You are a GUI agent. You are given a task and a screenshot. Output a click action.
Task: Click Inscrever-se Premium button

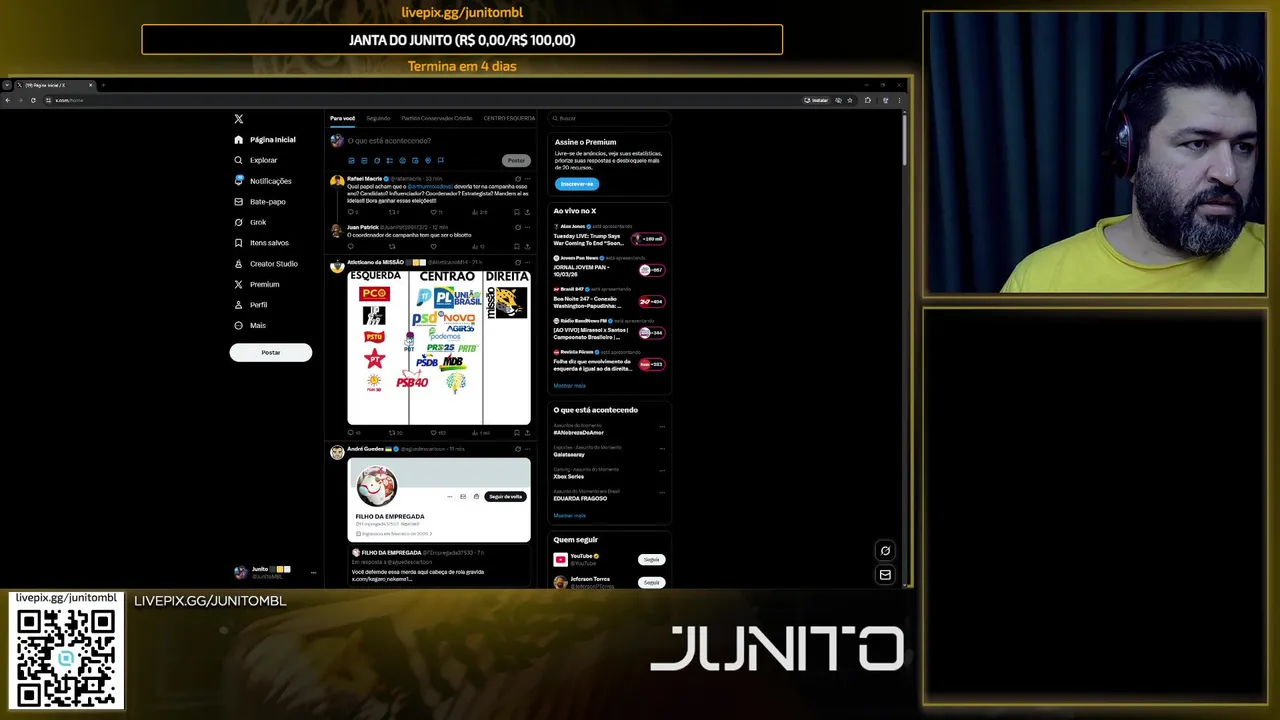(577, 184)
